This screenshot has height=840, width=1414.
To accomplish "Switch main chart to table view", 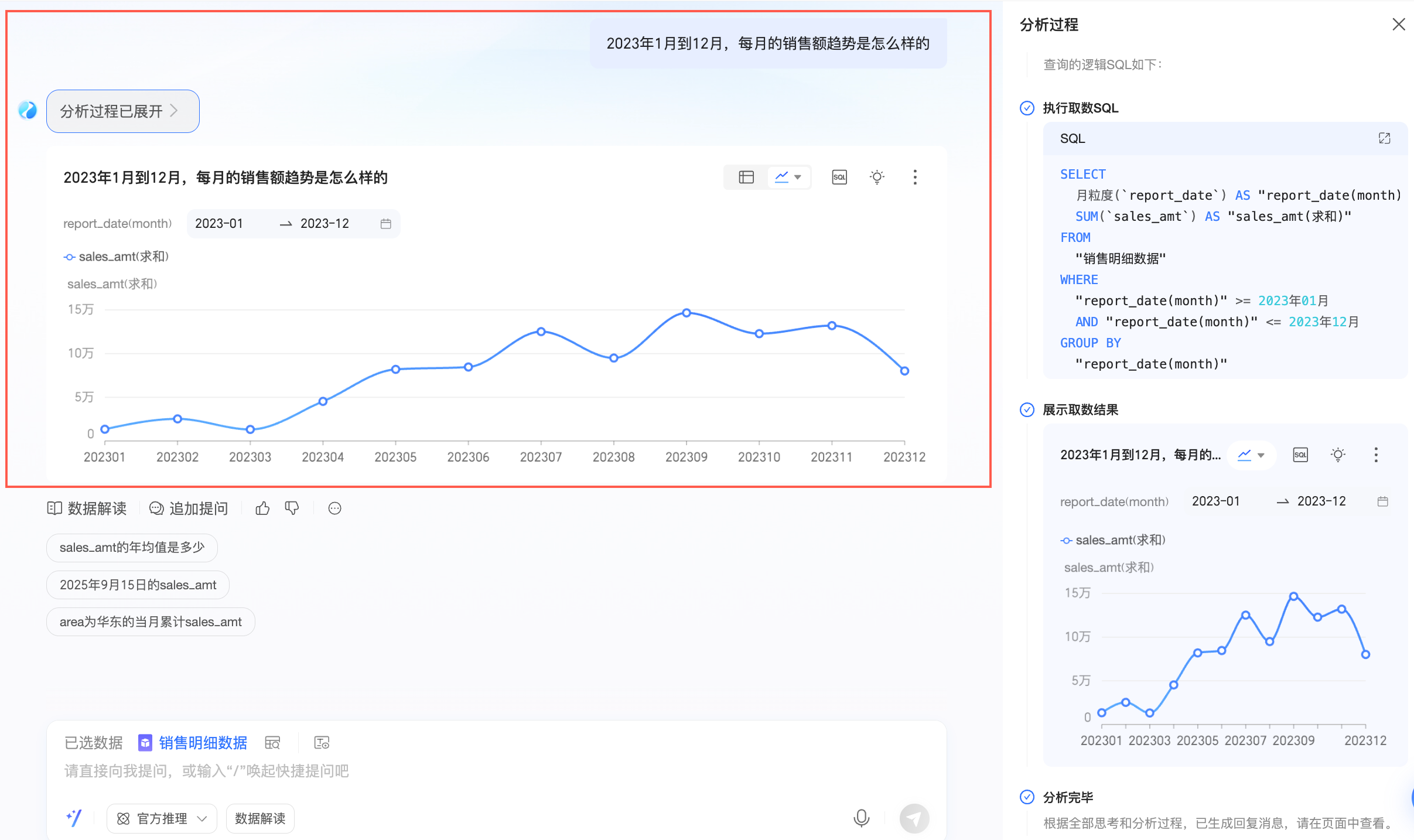I will (x=746, y=177).
